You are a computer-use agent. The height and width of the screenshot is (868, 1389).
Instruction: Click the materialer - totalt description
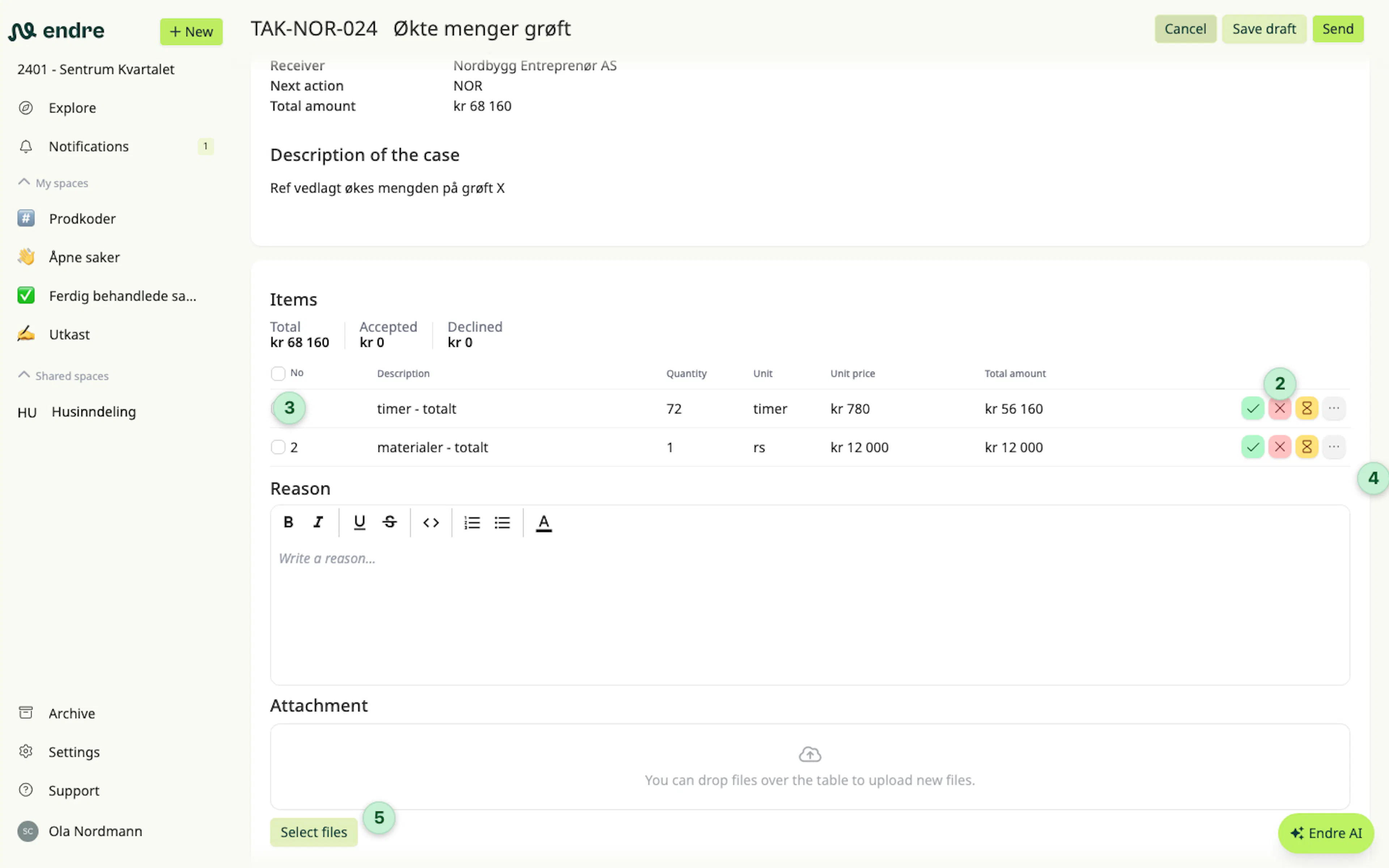432,447
